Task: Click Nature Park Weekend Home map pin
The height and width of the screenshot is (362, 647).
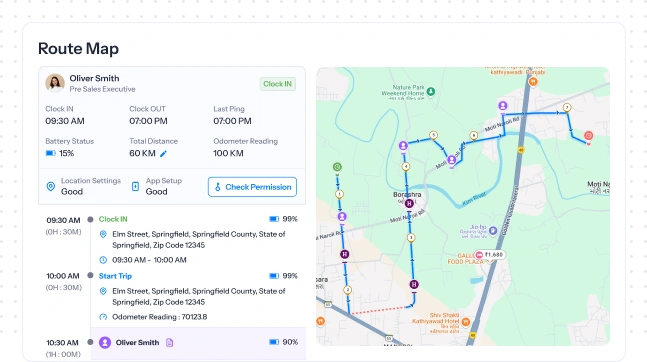Action: 431,91
